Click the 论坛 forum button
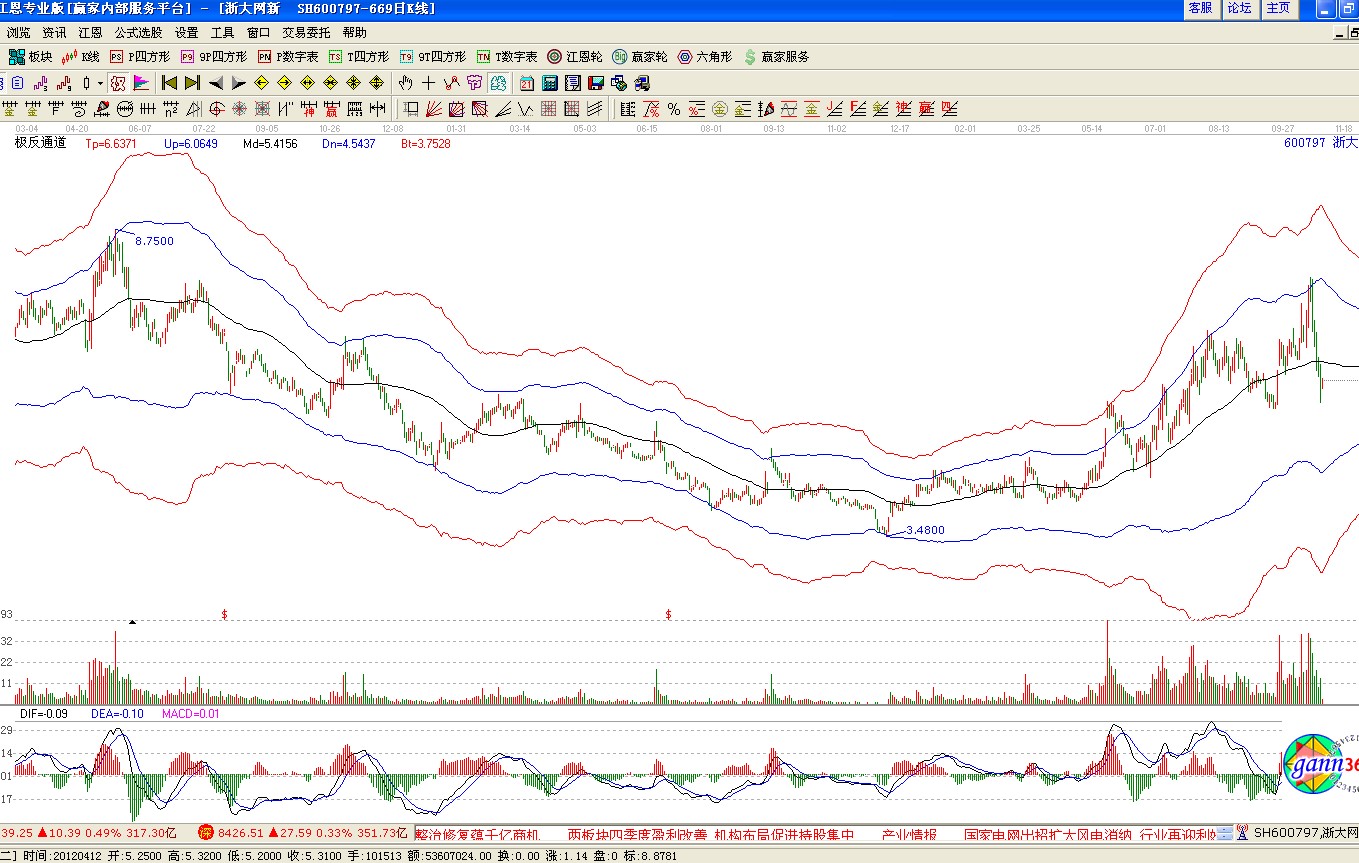The height and width of the screenshot is (863, 1359). (1239, 8)
